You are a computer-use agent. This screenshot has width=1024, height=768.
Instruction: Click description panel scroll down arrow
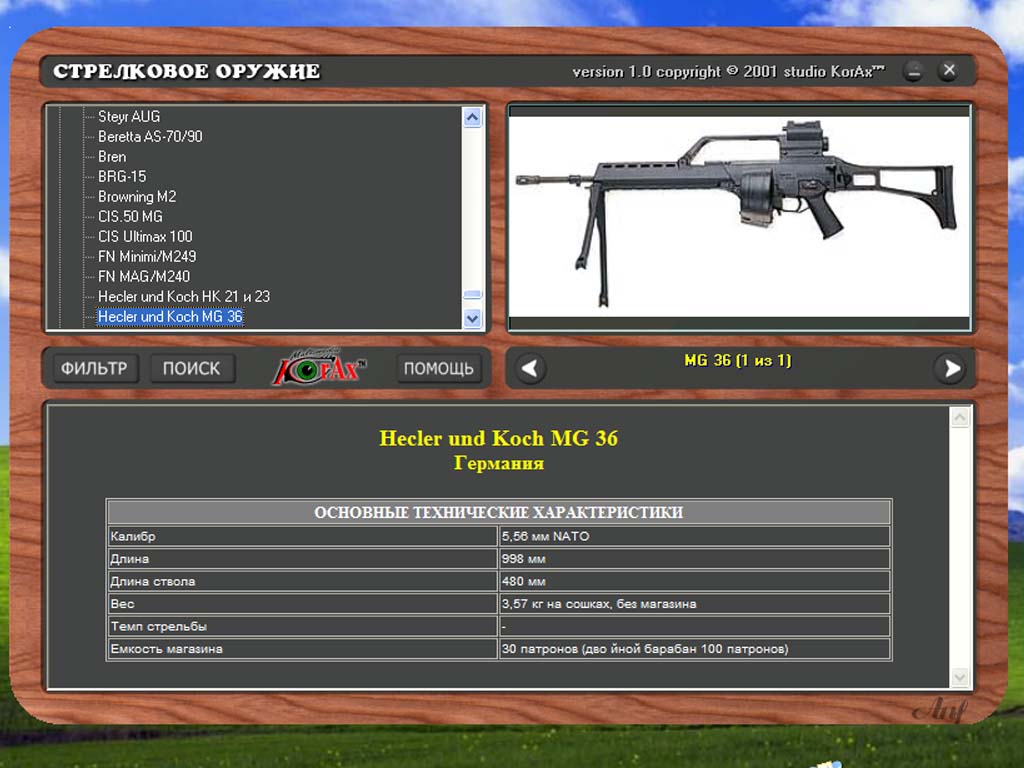tap(959, 677)
